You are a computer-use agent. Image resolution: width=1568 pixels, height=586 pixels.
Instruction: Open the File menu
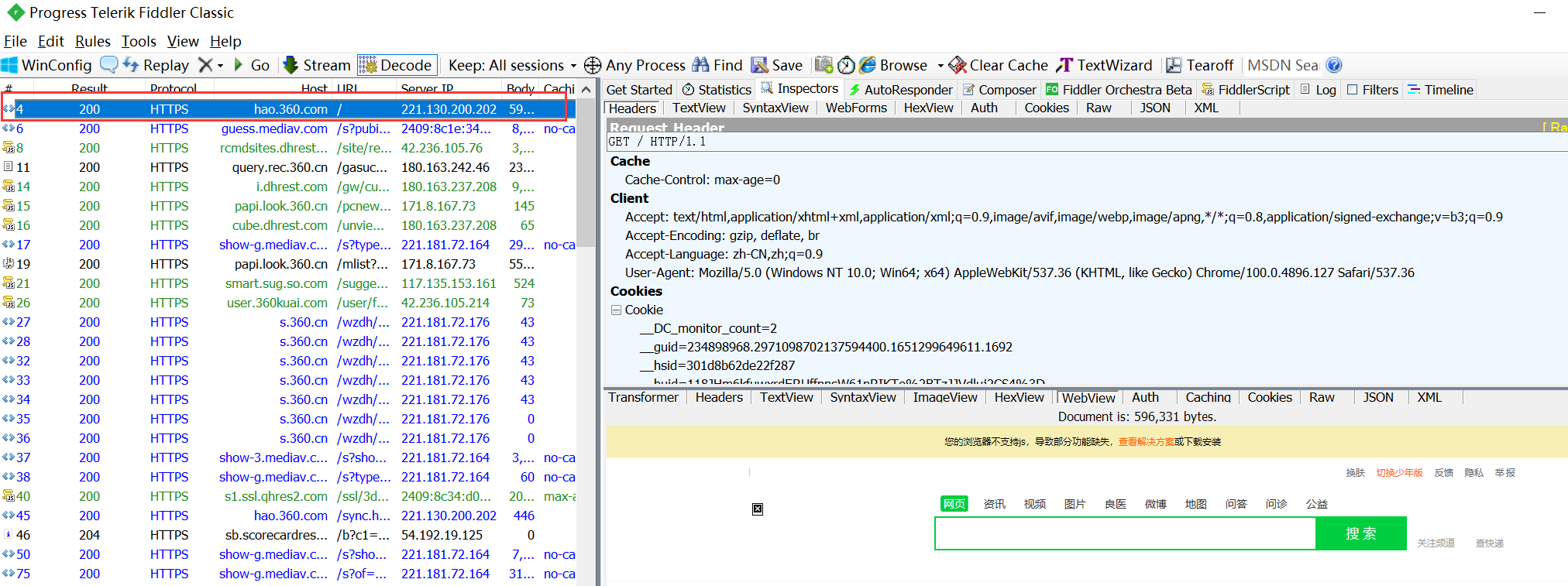(15, 41)
